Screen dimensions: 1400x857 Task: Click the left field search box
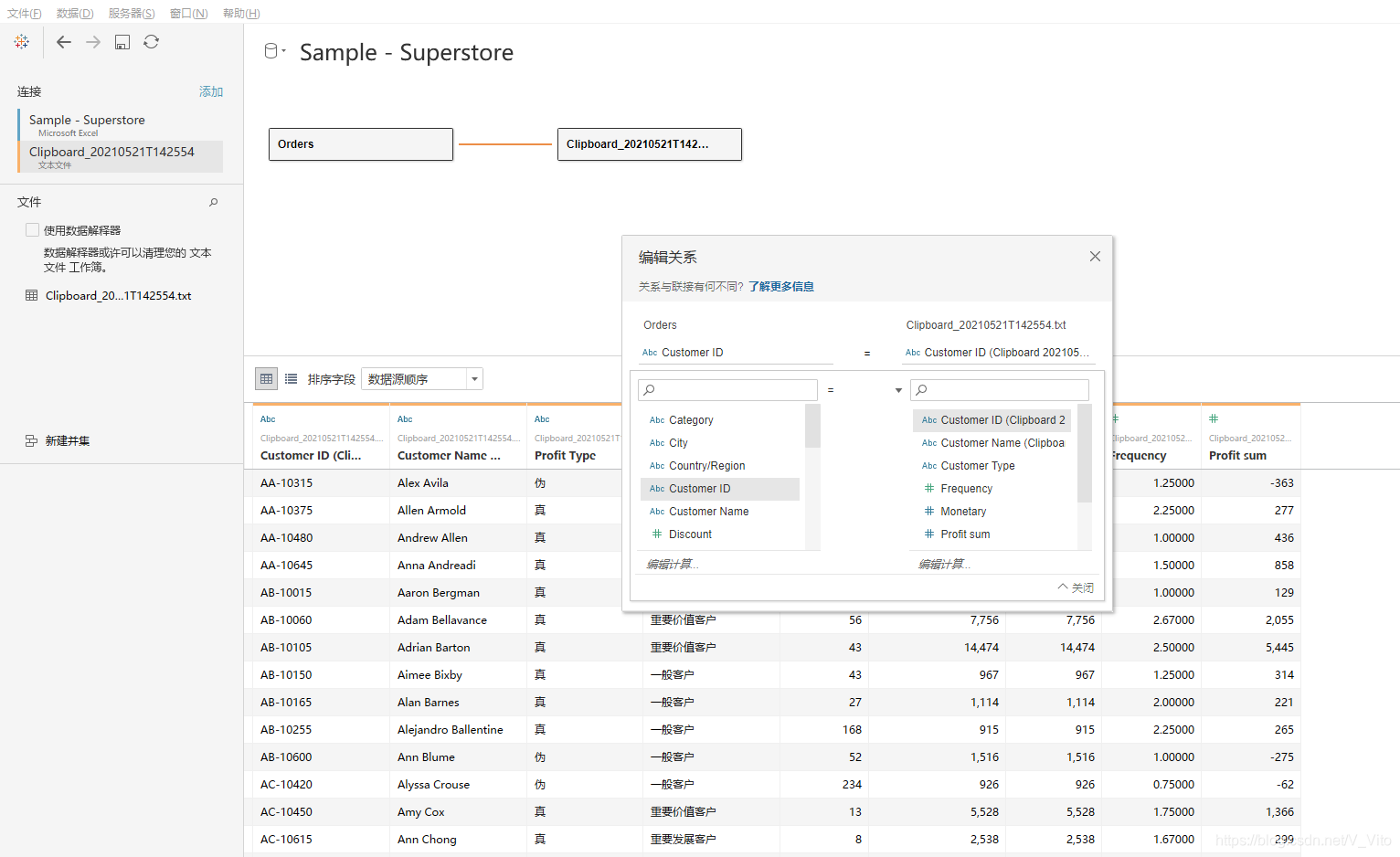pos(727,390)
